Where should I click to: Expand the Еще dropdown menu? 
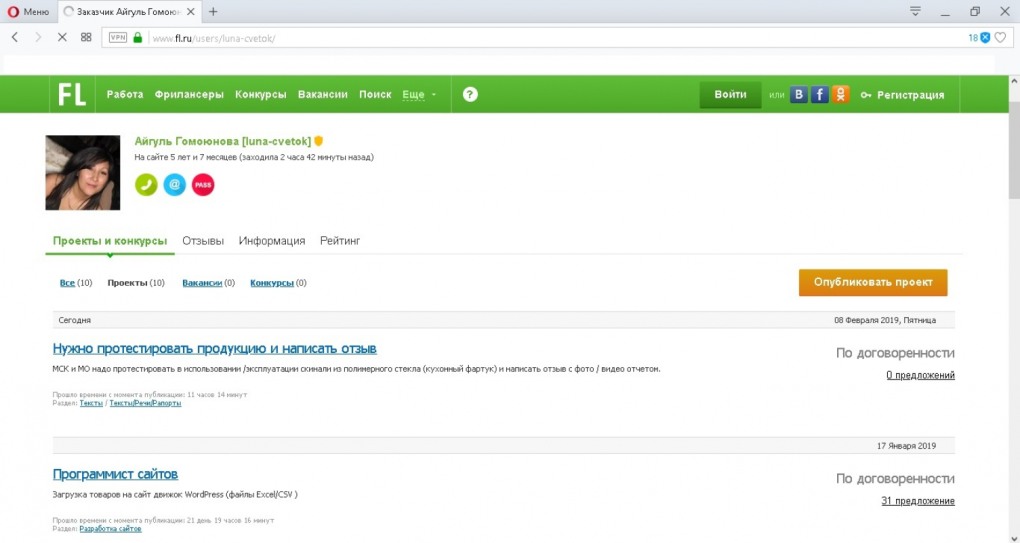coord(420,95)
